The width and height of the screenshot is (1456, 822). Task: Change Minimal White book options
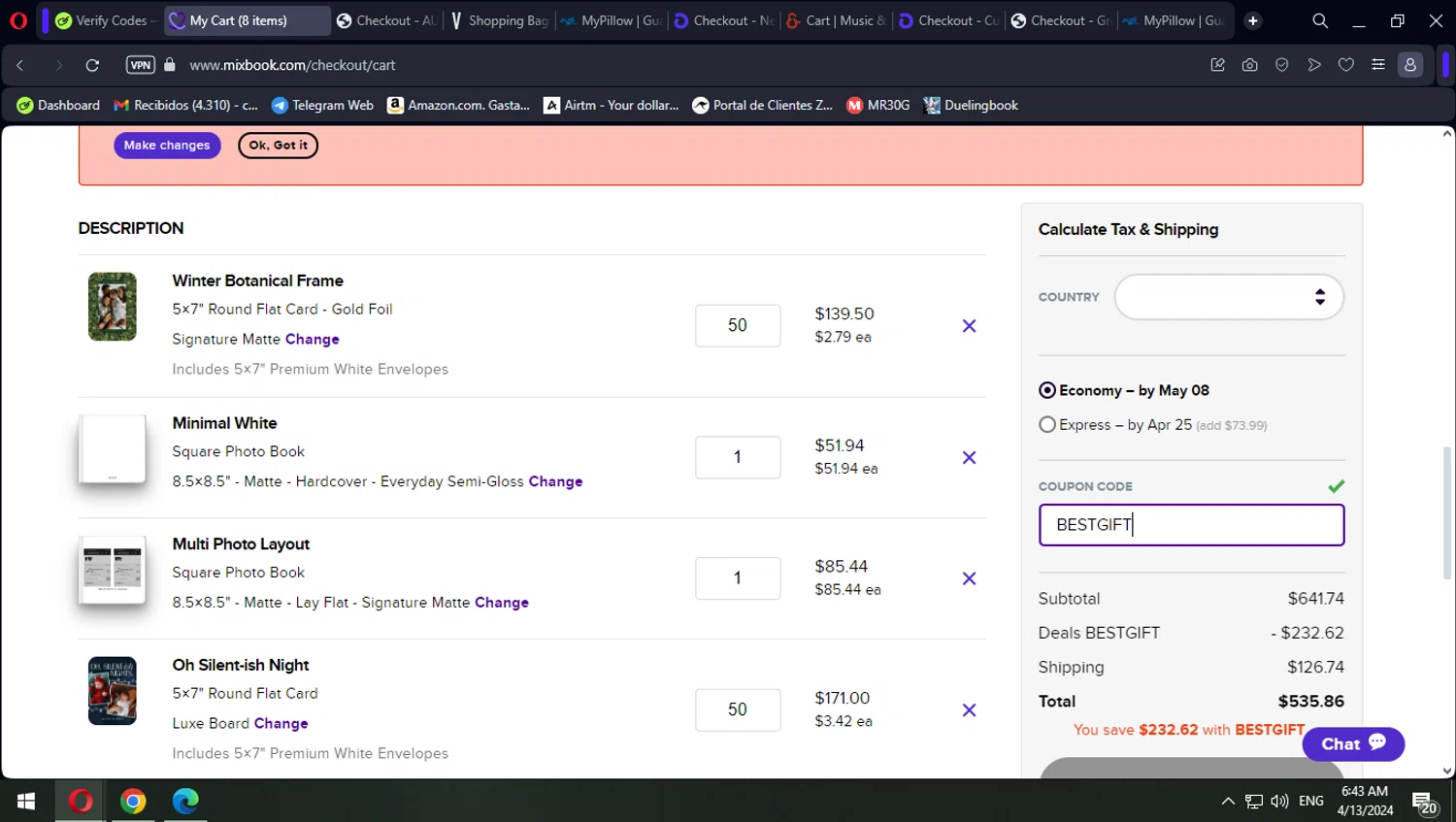555,481
